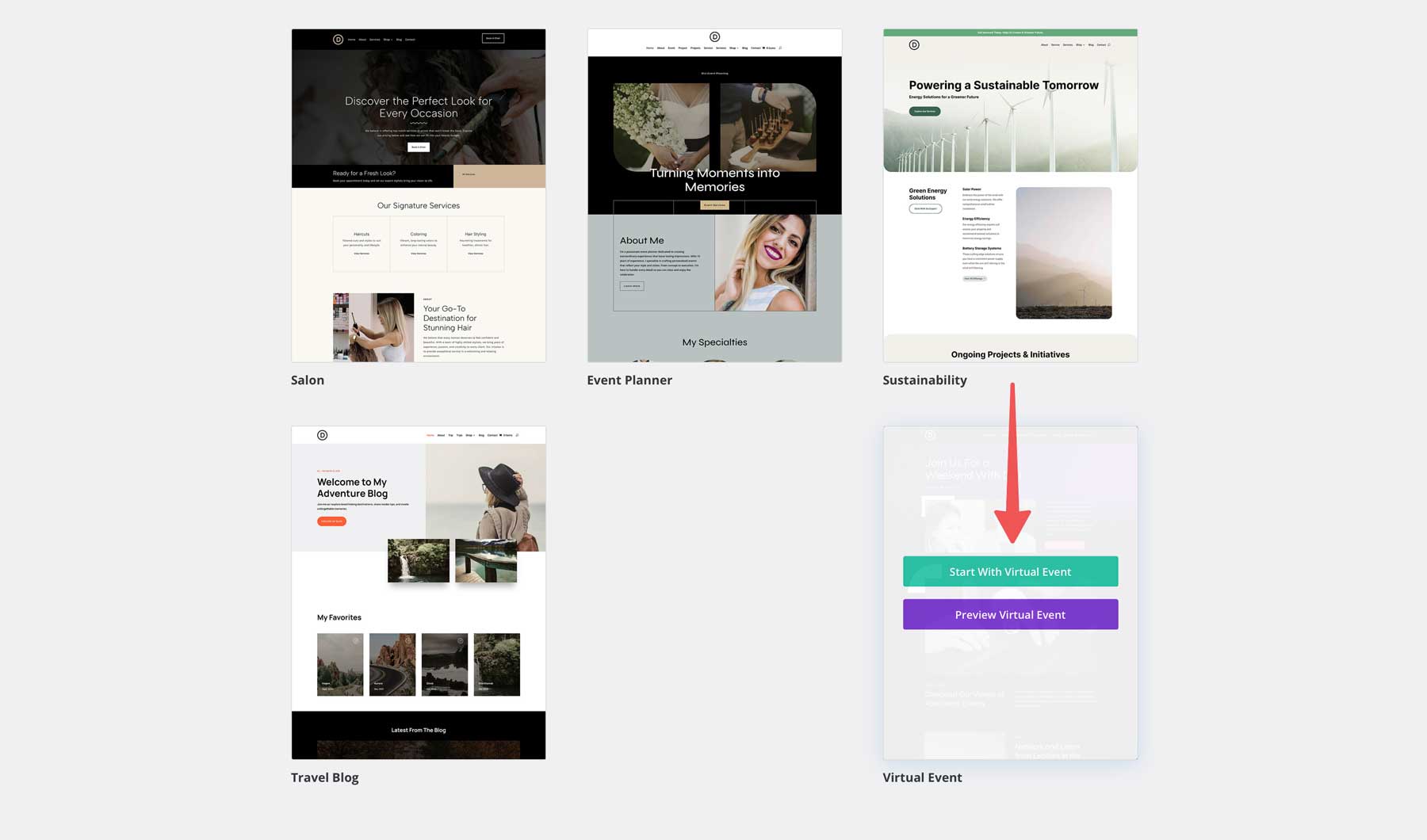
Task: Click the cart icon in the Event Planner header
Action: pyautogui.click(x=763, y=48)
